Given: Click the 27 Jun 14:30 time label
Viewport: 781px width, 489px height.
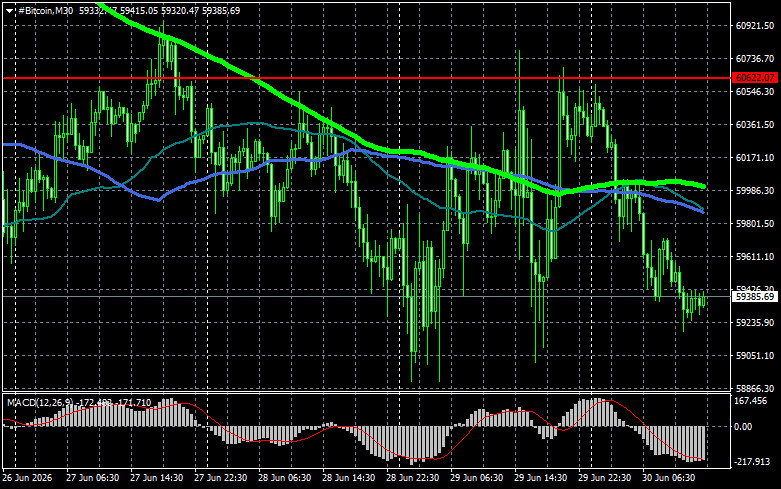Looking at the screenshot, I should point(156,478).
